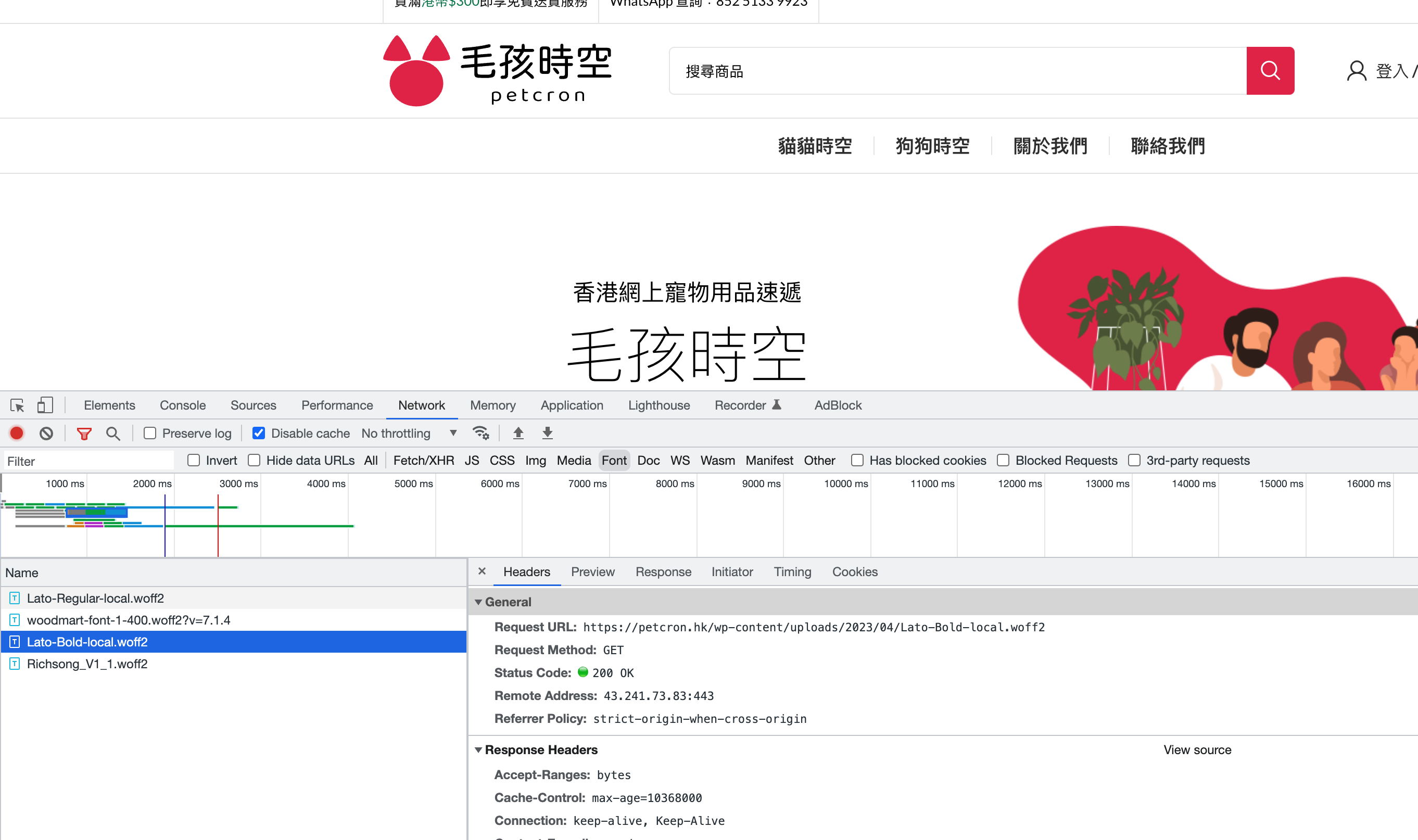Click the red record network log icon
This screenshot has height=840, width=1418.
point(17,433)
